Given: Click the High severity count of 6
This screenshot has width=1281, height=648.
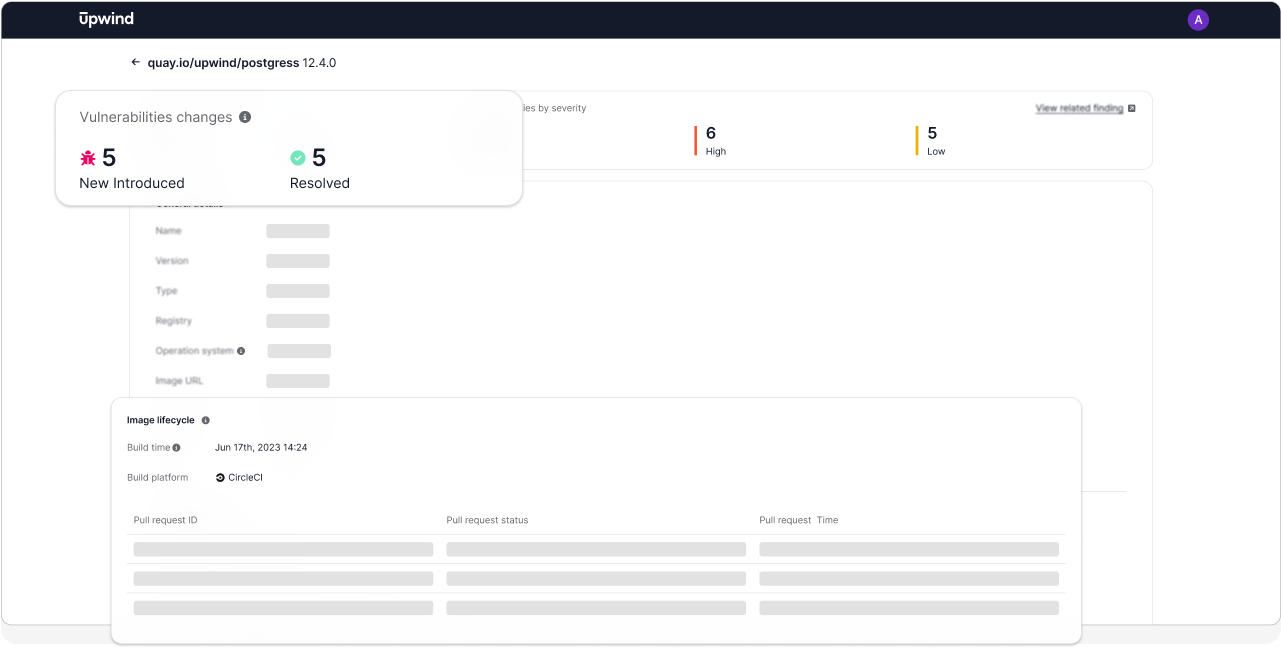Looking at the screenshot, I should (711, 132).
